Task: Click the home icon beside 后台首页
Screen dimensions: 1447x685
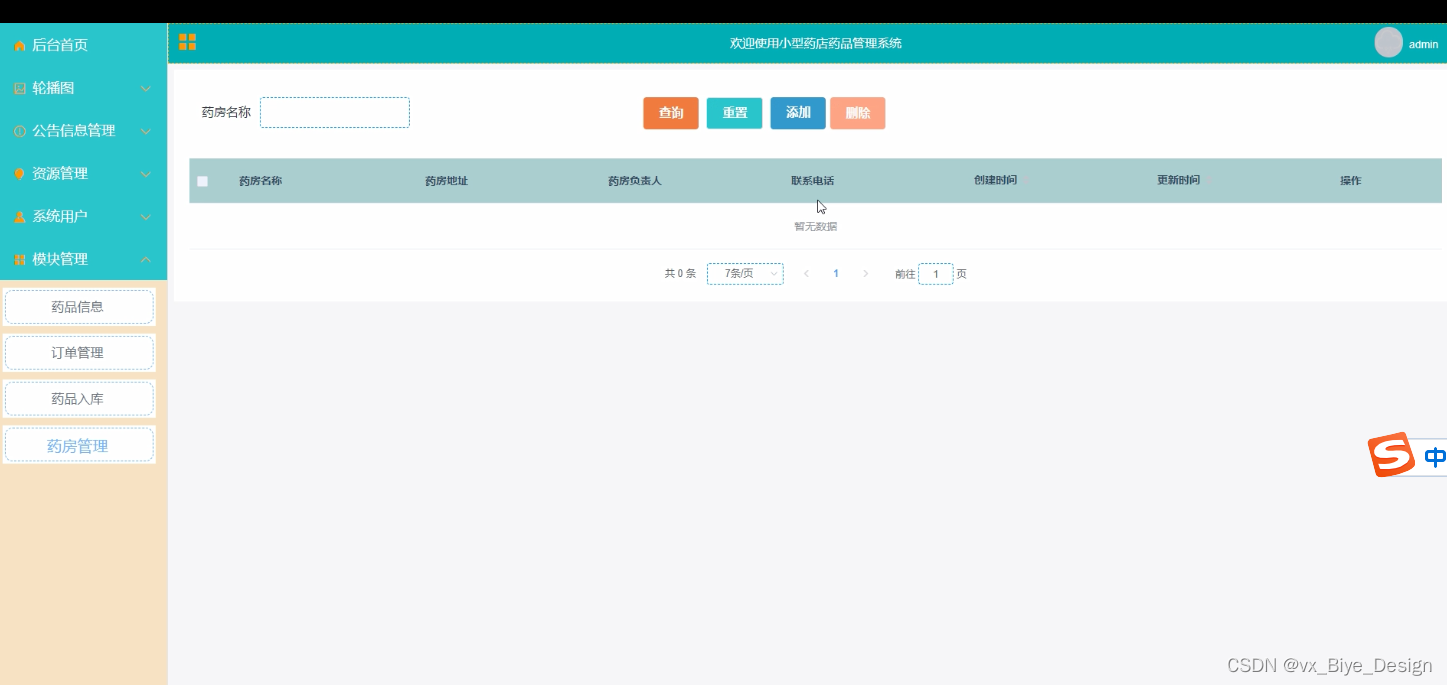Action: 20,46
